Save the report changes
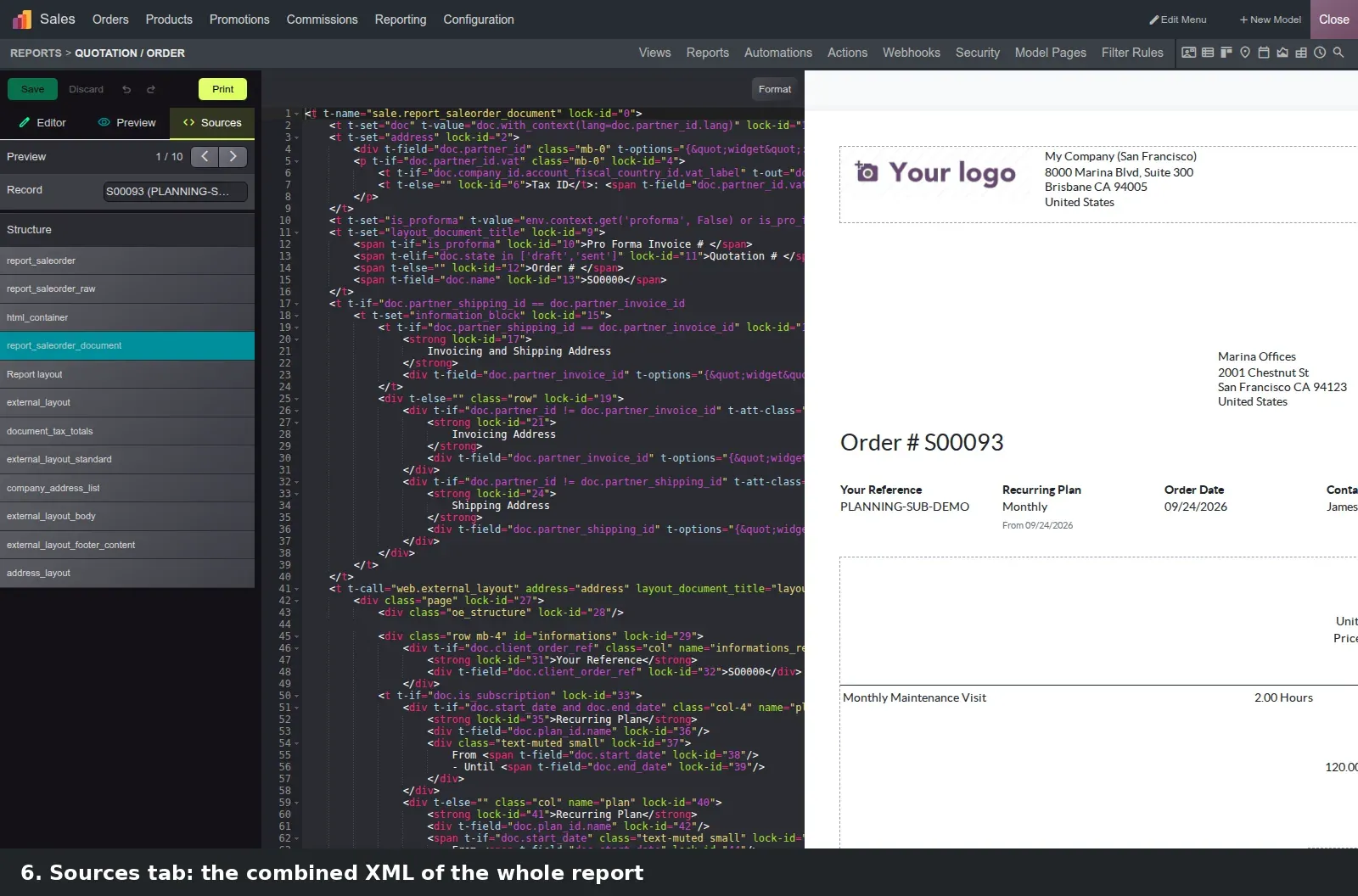This screenshot has width=1358, height=896. pos(32,89)
